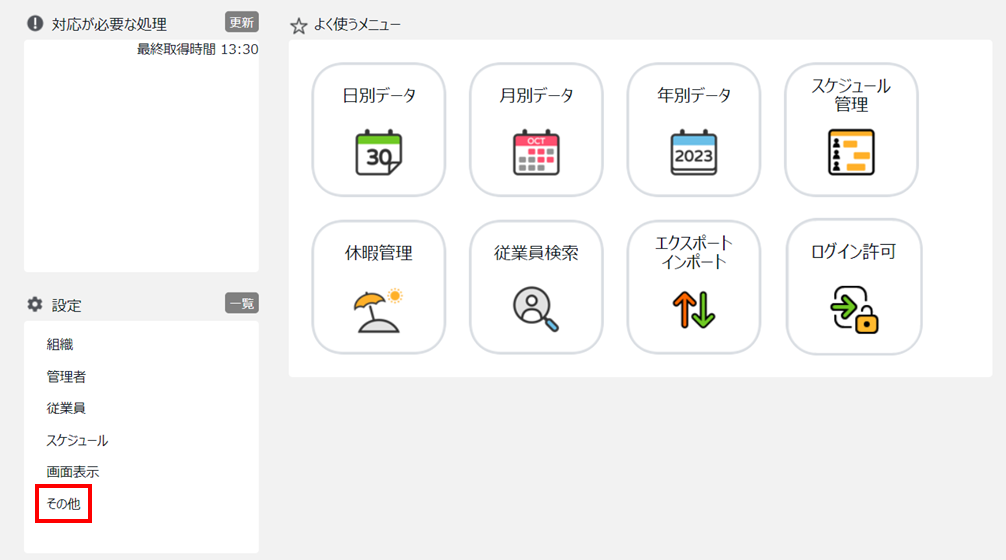Select その他 in the settings list
This screenshot has width=1006, height=560.
click(64, 504)
